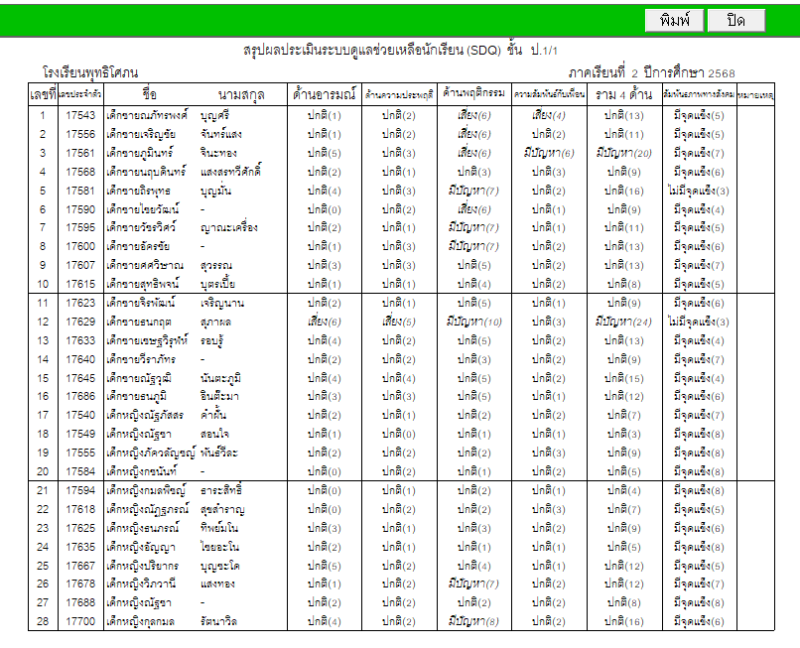Click the เลขที่ column header

[43, 94]
